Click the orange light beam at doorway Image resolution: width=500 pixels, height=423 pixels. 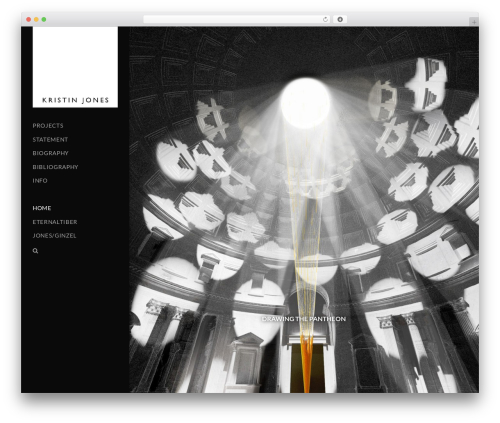(x=307, y=363)
